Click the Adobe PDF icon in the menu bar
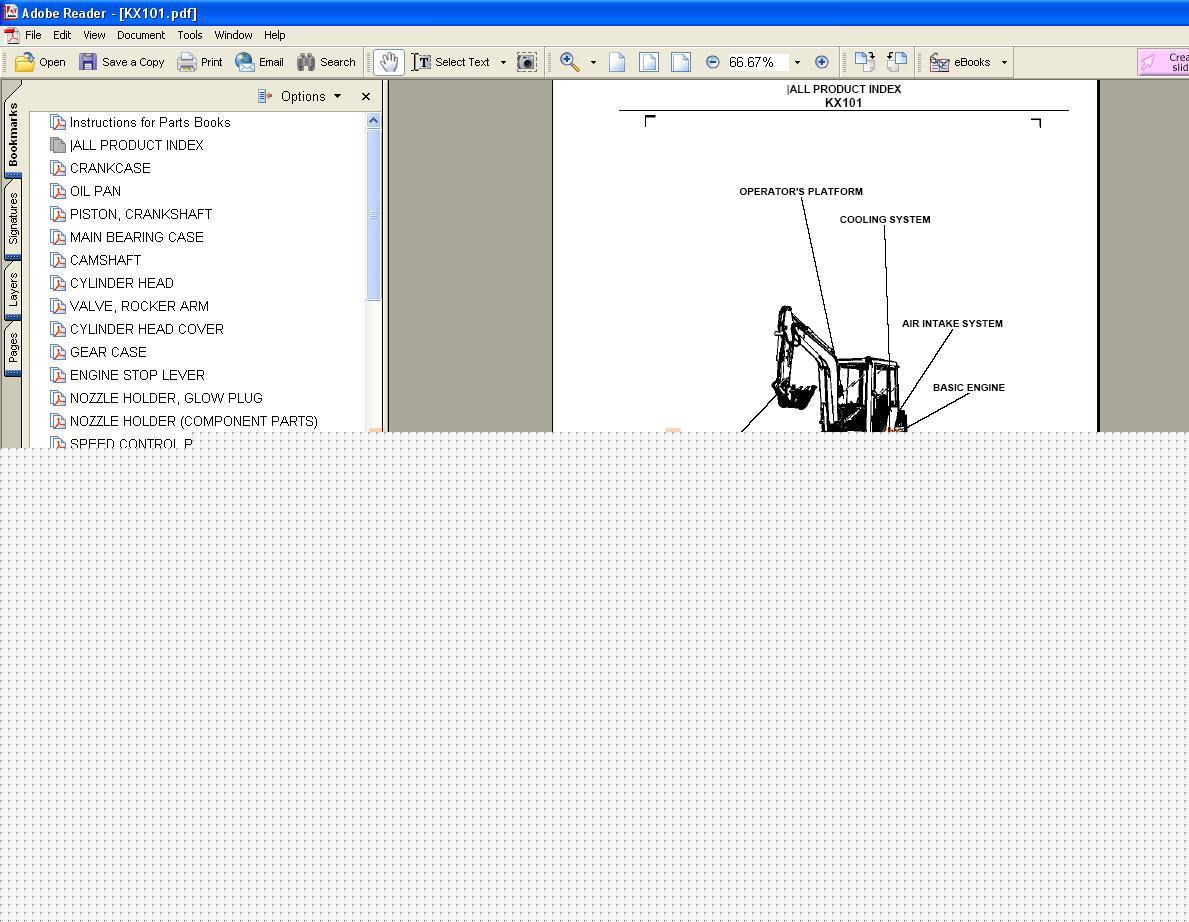Image resolution: width=1189 pixels, height=922 pixels. [x=11, y=35]
